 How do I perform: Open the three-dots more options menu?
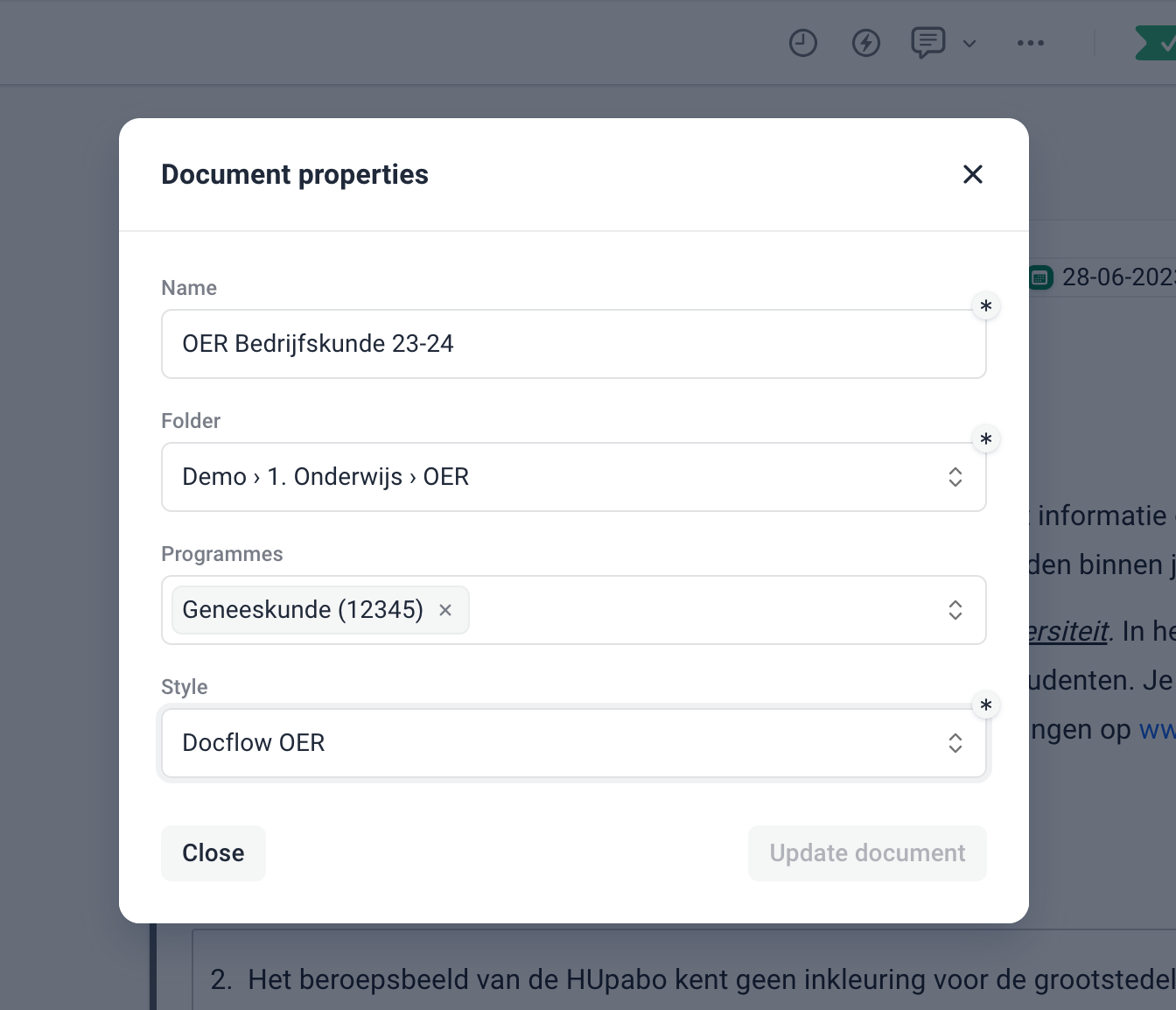[1031, 43]
